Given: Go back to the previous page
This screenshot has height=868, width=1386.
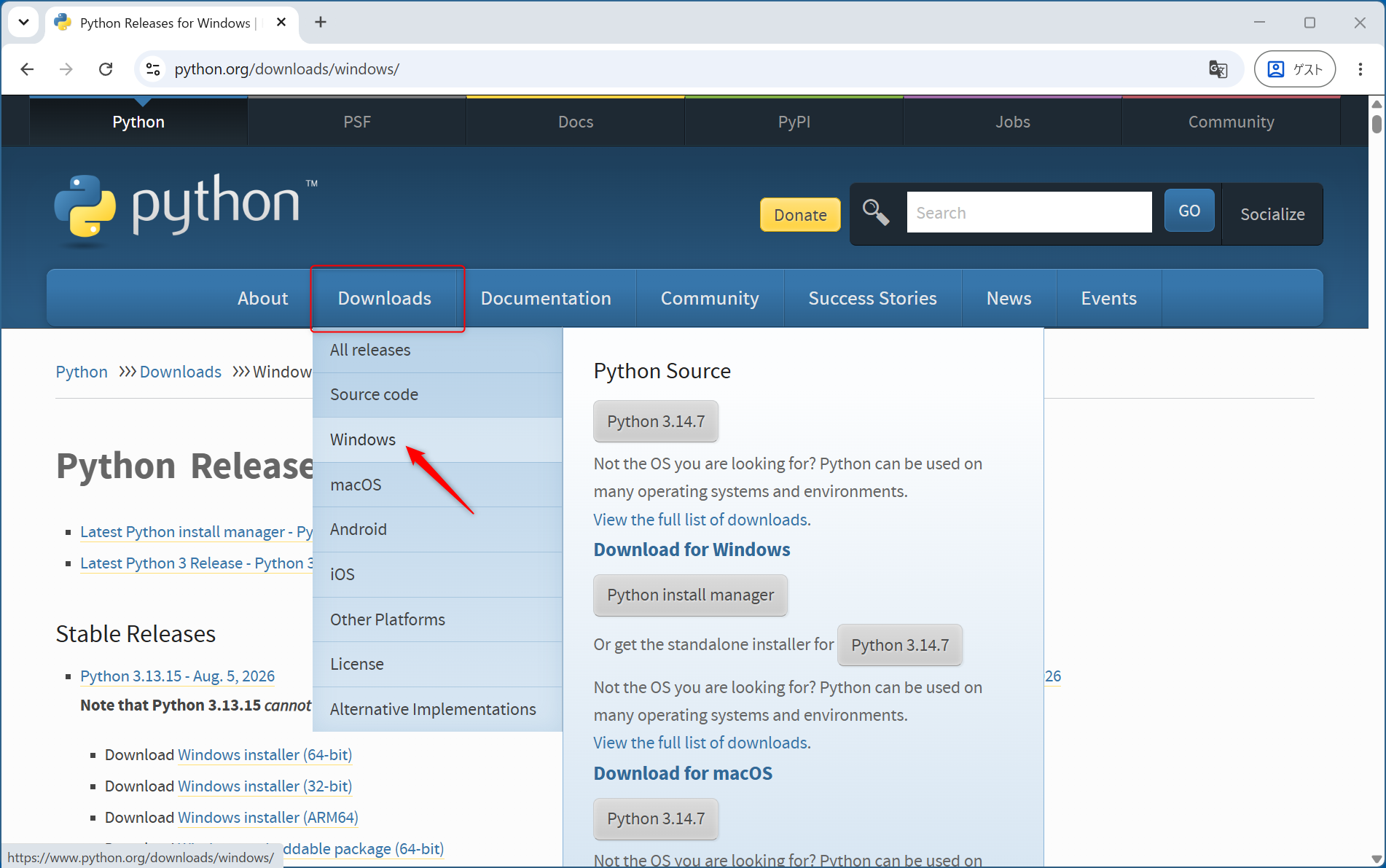Looking at the screenshot, I should click(x=27, y=69).
